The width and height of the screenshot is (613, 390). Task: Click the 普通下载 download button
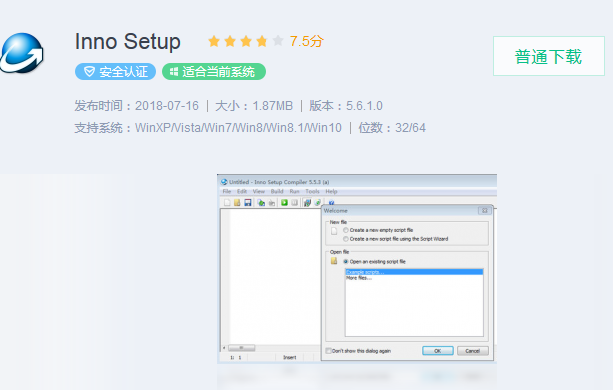tap(549, 56)
